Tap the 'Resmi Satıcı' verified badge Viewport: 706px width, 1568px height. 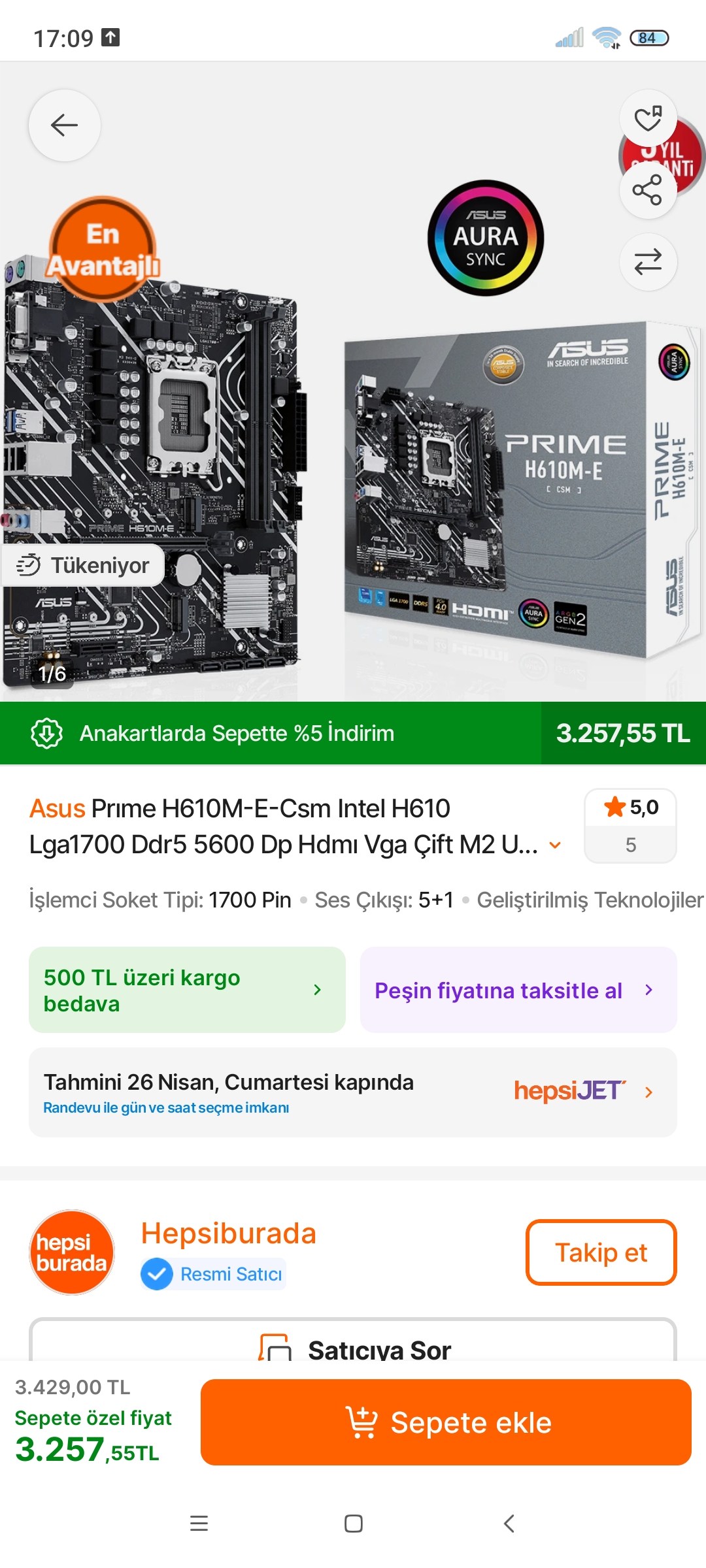213,1274
